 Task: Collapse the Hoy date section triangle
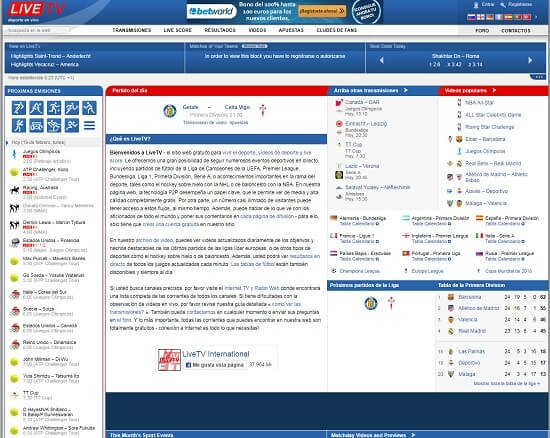click(7, 143)
